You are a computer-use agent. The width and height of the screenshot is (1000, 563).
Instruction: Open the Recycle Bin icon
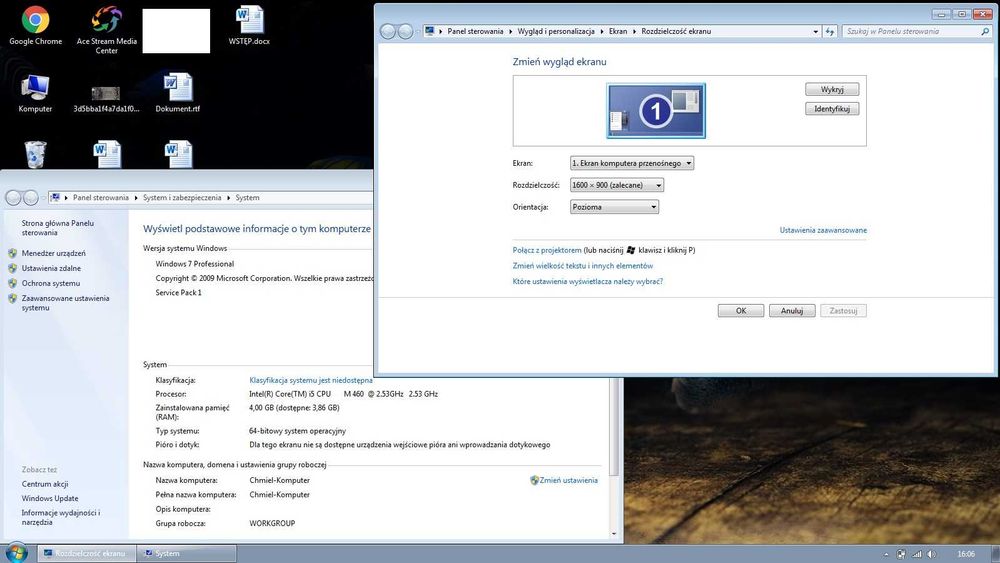(x=36, y=154)
